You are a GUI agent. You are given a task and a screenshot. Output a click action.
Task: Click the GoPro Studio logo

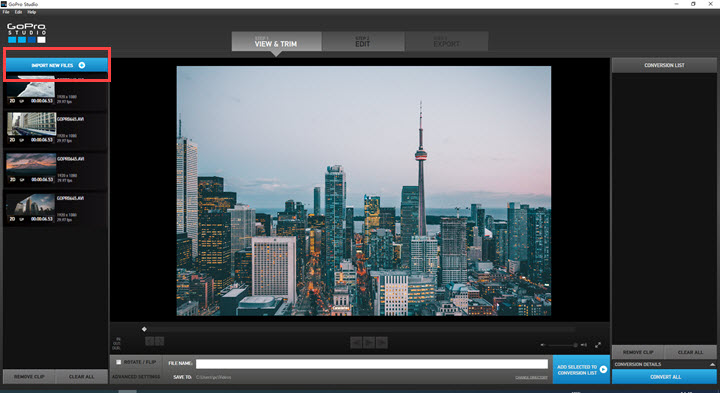[x=27, y=33]
